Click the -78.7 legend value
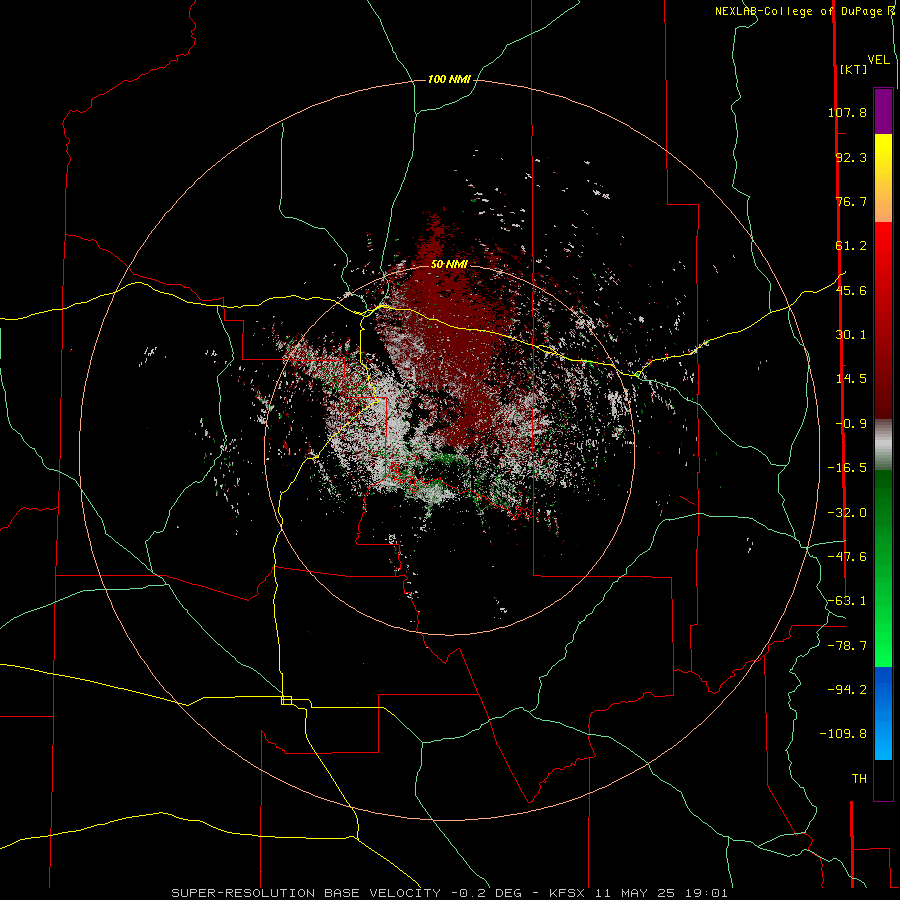The height and width of the screenshot is (900, 900). (x=847, y=646)
